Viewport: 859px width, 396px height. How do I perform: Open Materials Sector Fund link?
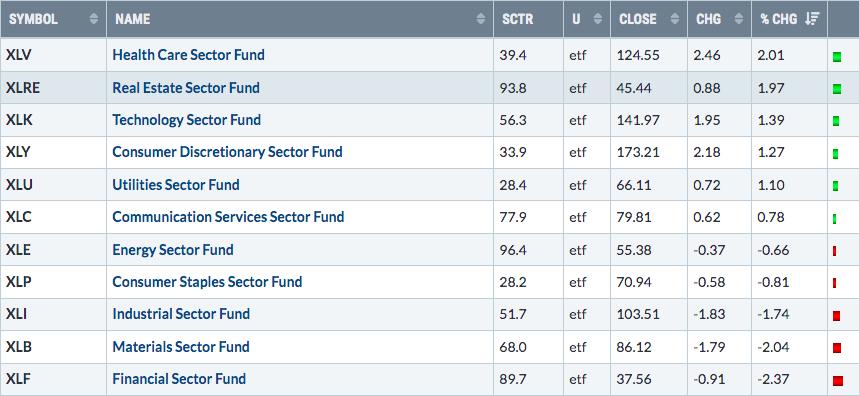(181, 347)
